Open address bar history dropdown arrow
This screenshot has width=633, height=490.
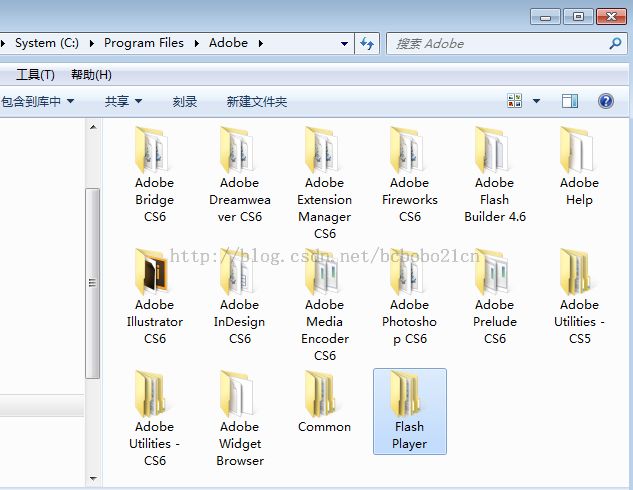344,44
